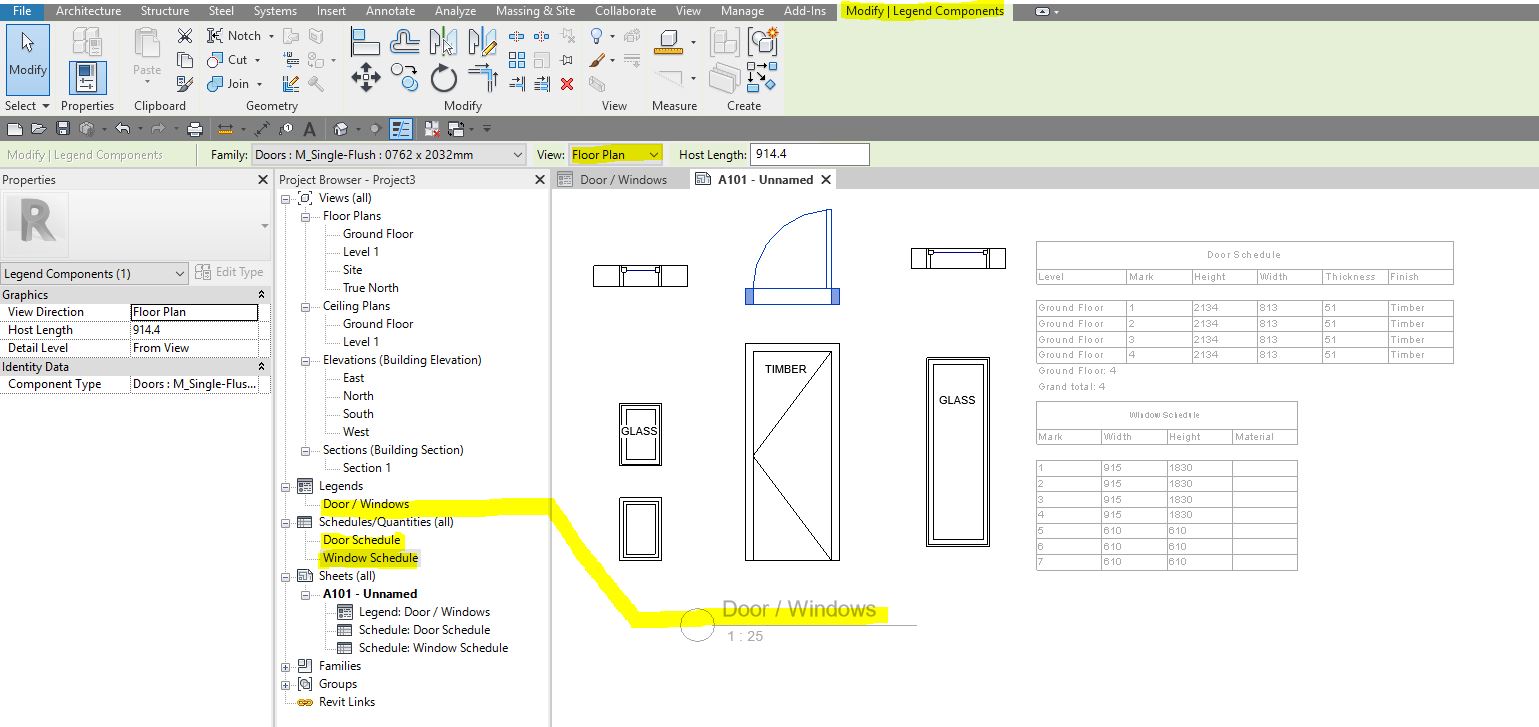Activate the Rotate tool
Viewport: 1539px width, 727px height.
pyautogui.click(x=443, y=78)
